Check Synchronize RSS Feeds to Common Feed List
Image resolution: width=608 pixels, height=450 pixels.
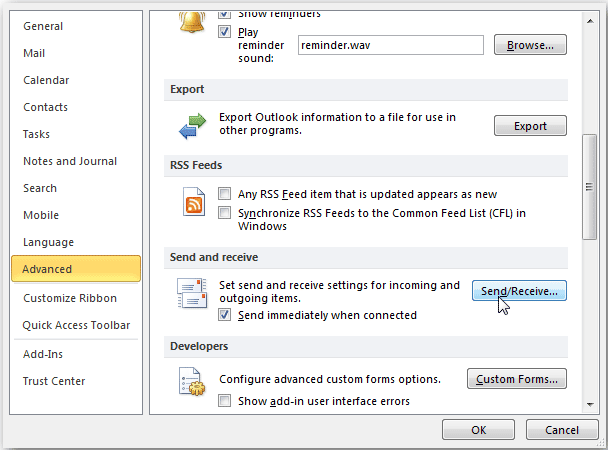click(x=225, y=212)
